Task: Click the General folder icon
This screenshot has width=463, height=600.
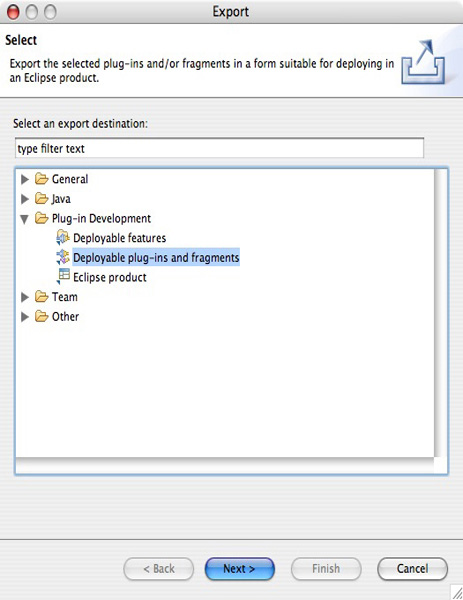Action: tap(41, 178)
